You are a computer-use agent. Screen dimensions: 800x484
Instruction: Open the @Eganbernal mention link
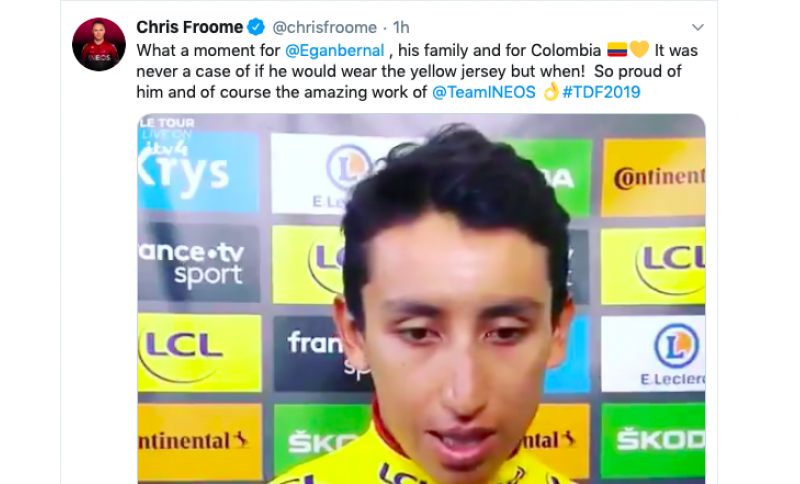point(335,50)
